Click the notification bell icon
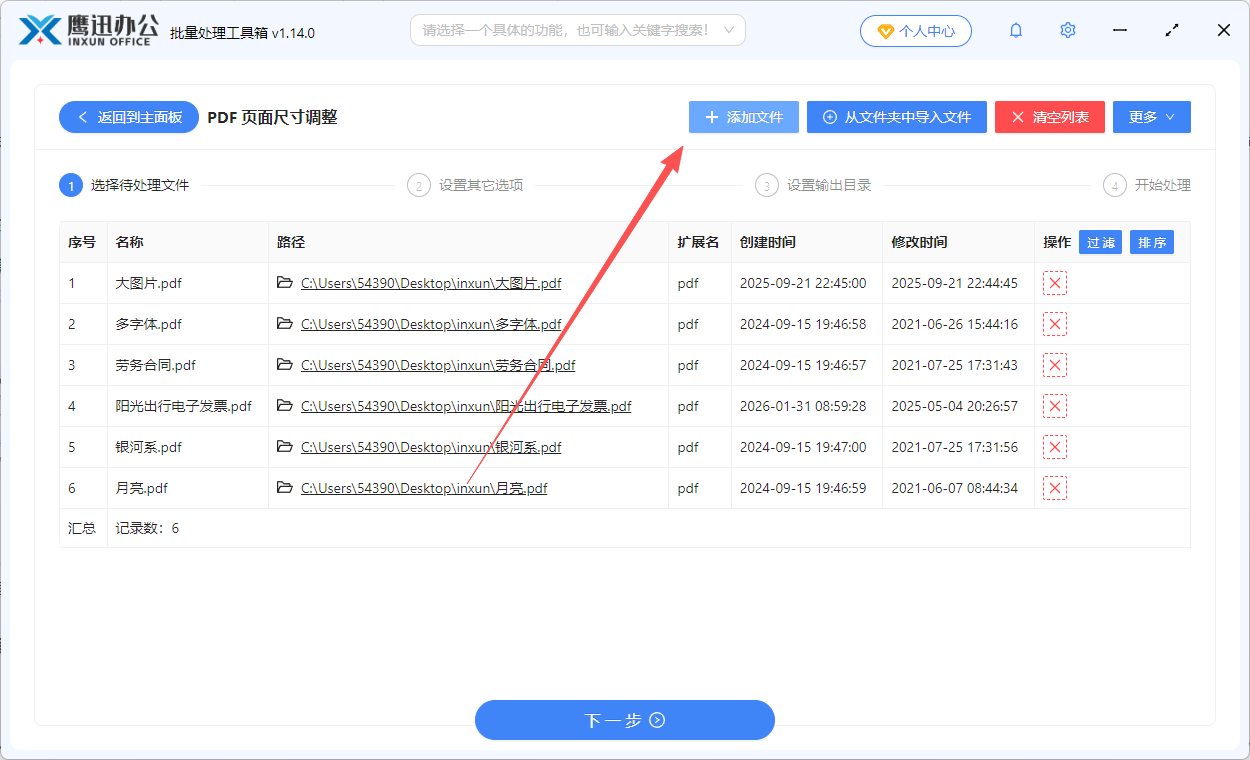Image resolution: width=1250 pixels, height=760 pixels. click(1015, 30)
